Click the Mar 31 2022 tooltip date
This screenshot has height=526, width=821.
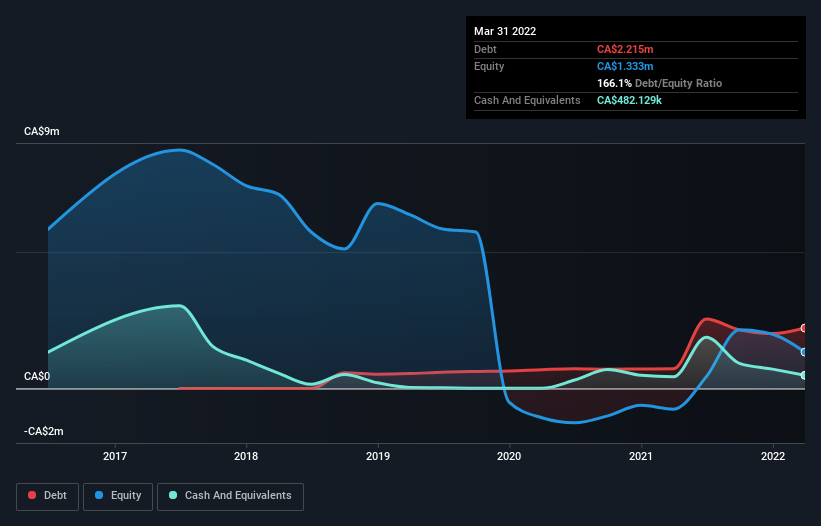click(x=505, y=31)
